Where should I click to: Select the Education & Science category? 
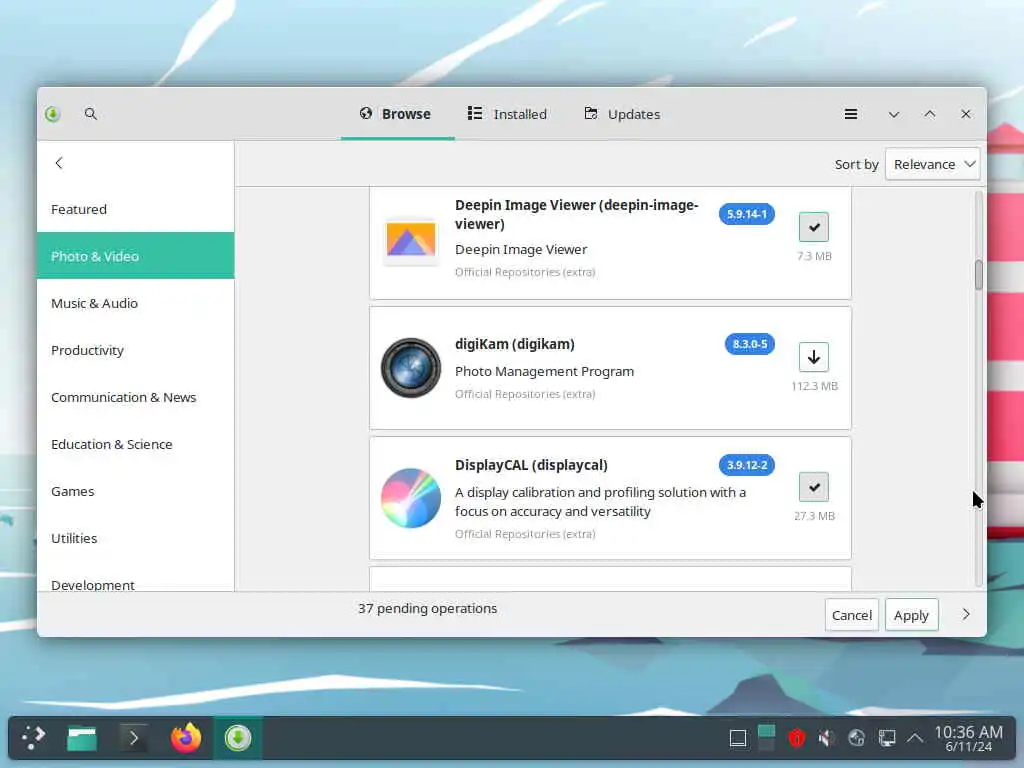click(135, 444)
